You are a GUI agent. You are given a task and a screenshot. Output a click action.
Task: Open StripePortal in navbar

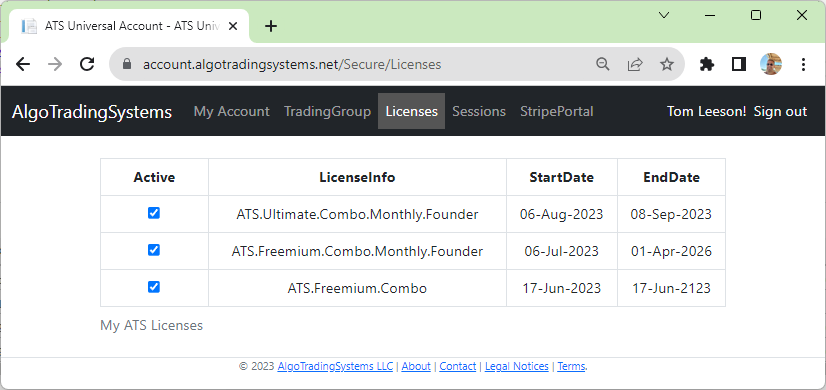coord(557,111)
